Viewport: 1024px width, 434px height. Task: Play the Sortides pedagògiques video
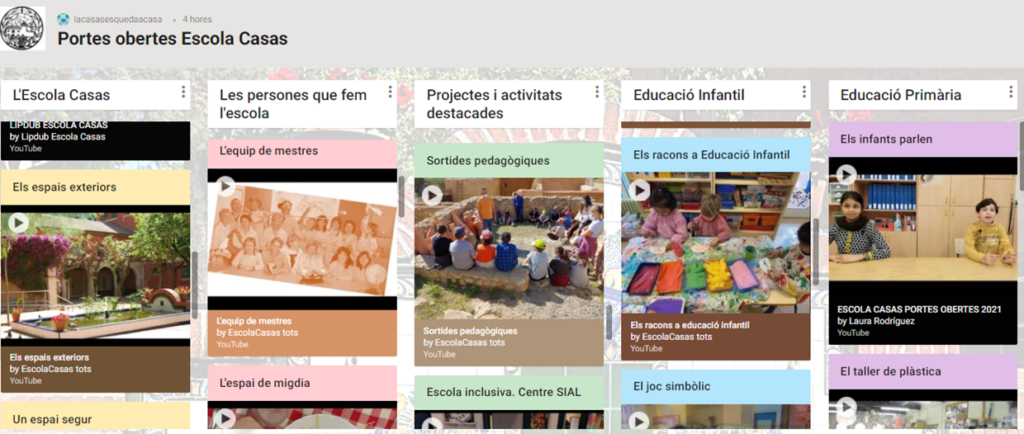[432, 195]
